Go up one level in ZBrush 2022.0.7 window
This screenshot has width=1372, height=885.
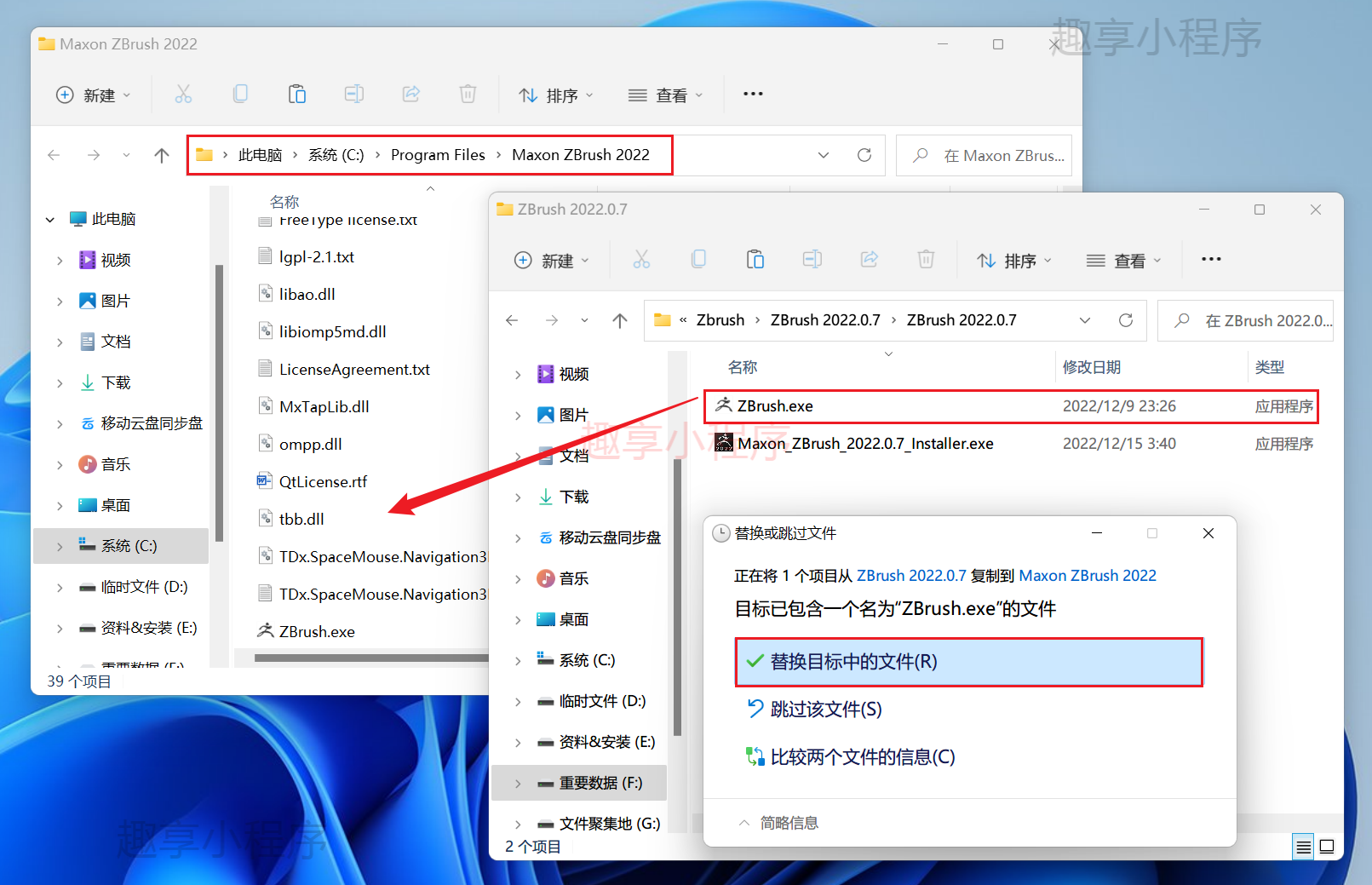[620, 320]
